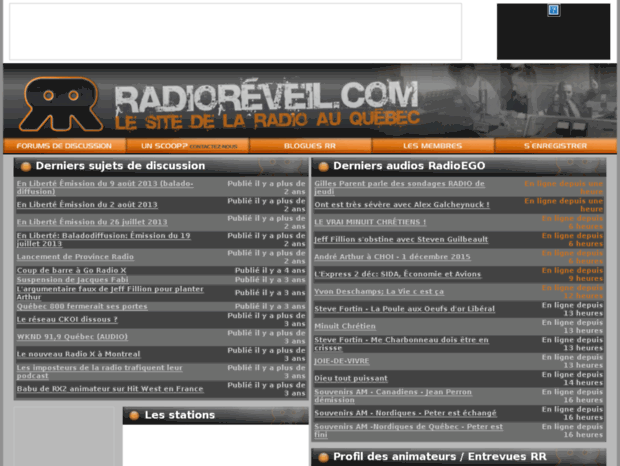Image resolution: width=620 pixels, height=466 pixels.
Task: Click the Derniers audios RadioEGO header
Action: (459, 166)
